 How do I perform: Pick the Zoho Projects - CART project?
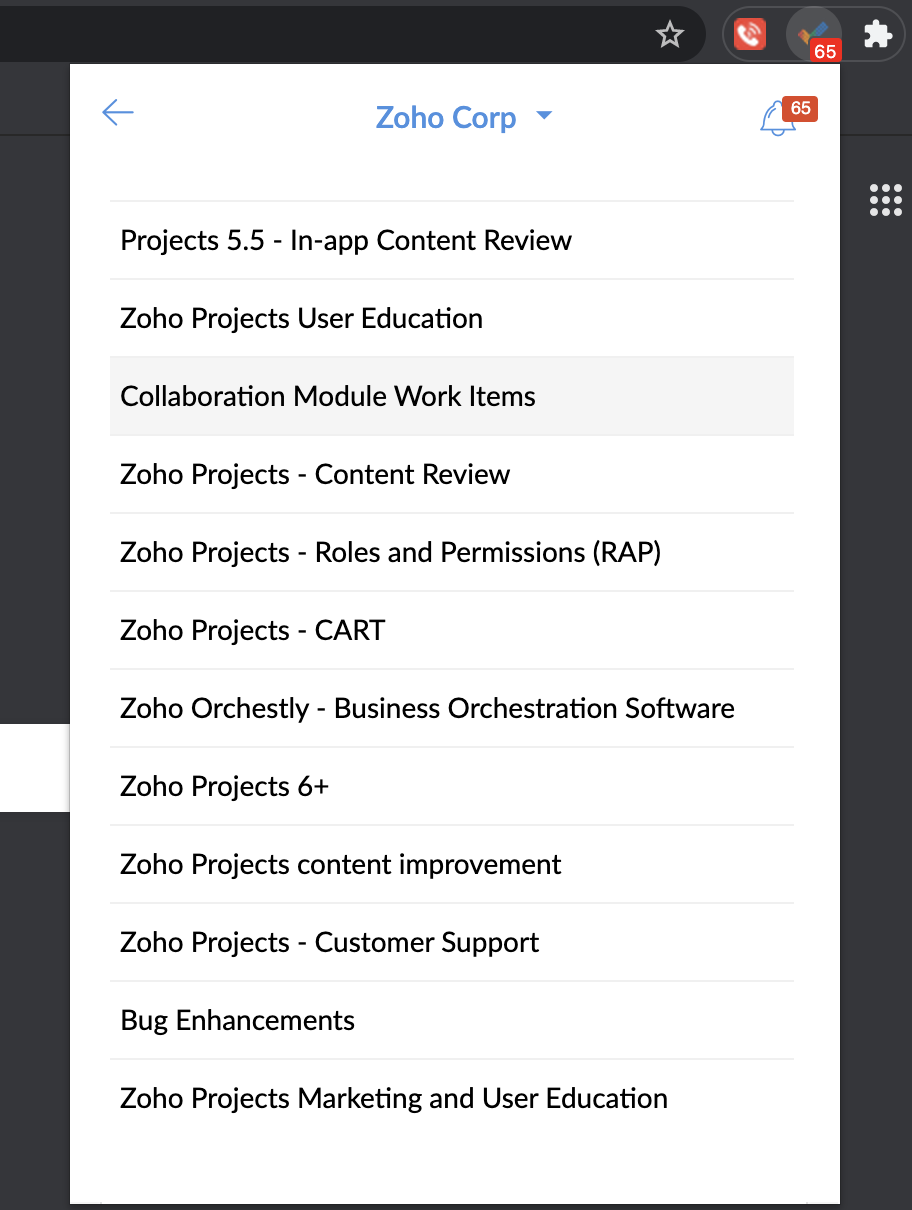coord(452,630)
